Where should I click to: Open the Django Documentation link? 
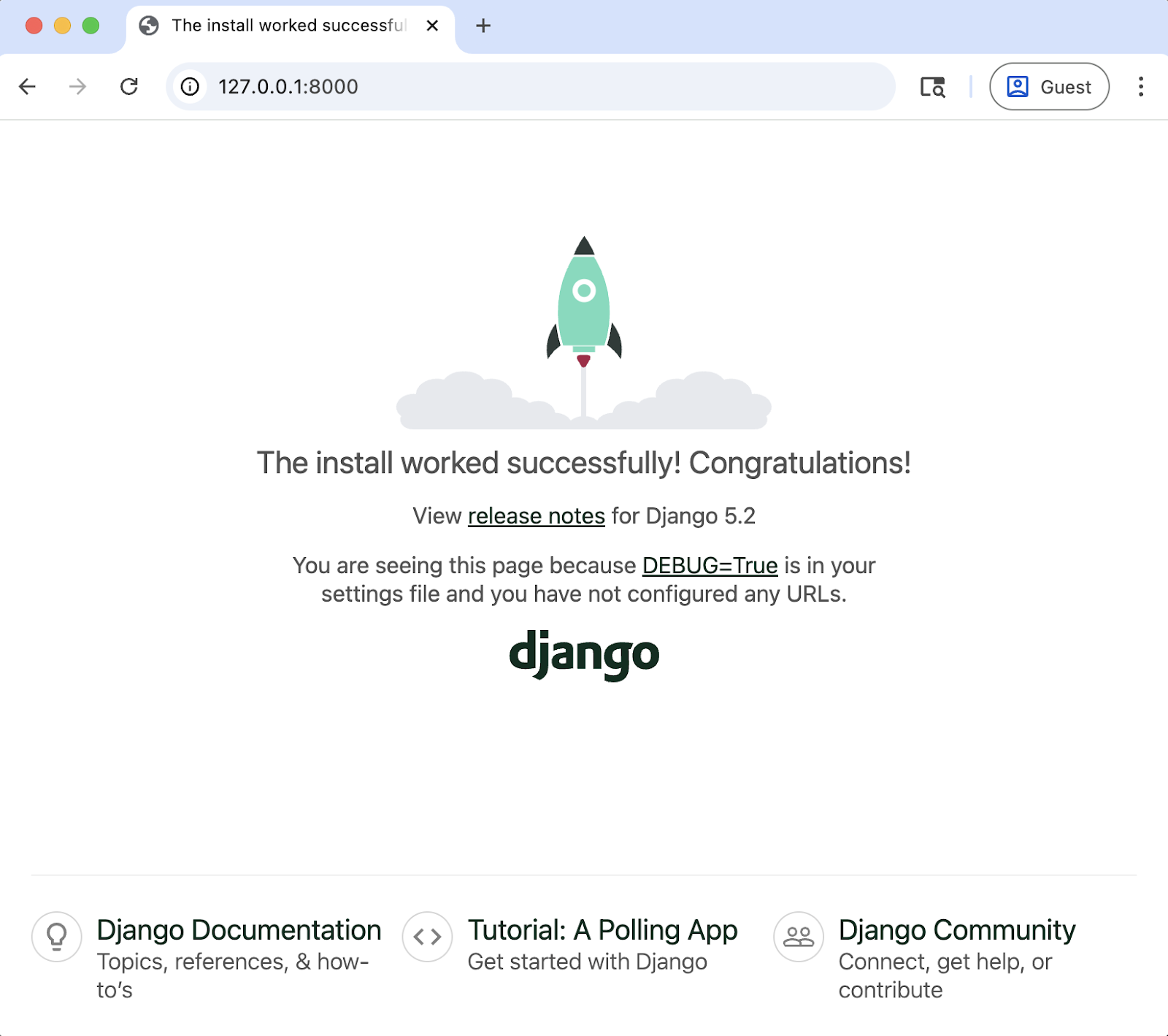239,930
